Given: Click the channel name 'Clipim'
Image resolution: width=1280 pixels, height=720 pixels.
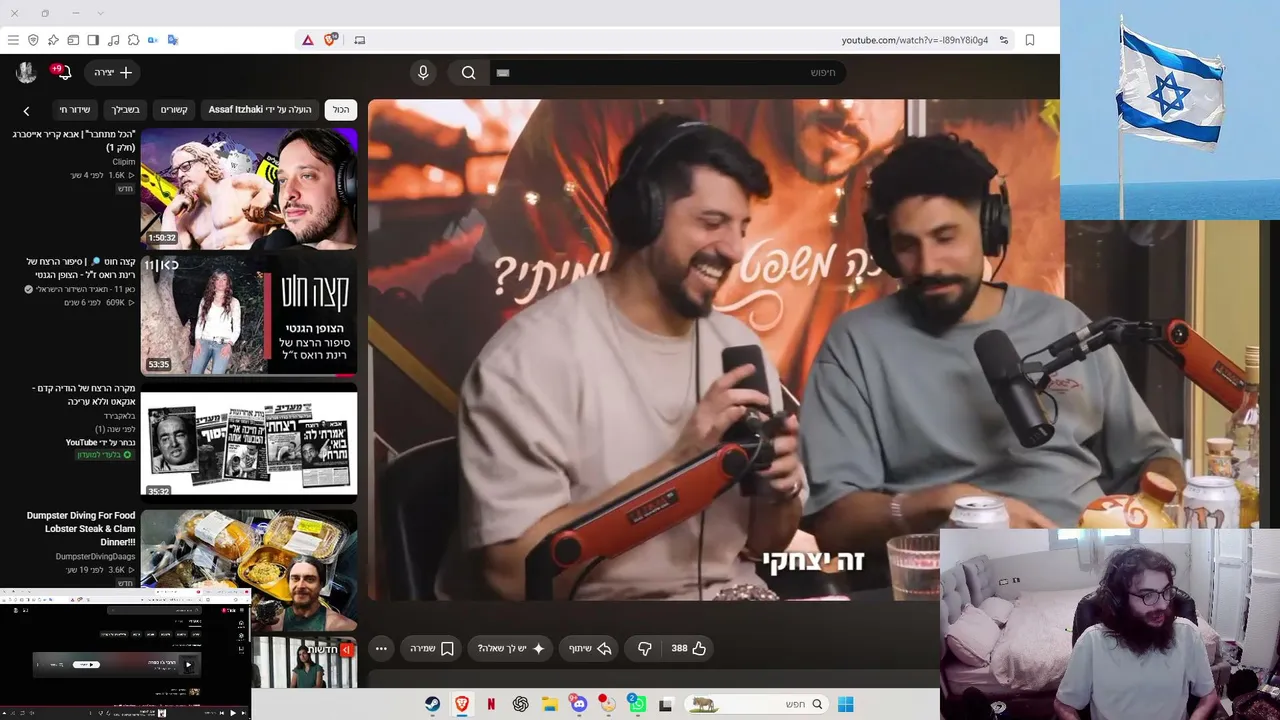Looking at the screenshot, I should (x=123, y=161).
